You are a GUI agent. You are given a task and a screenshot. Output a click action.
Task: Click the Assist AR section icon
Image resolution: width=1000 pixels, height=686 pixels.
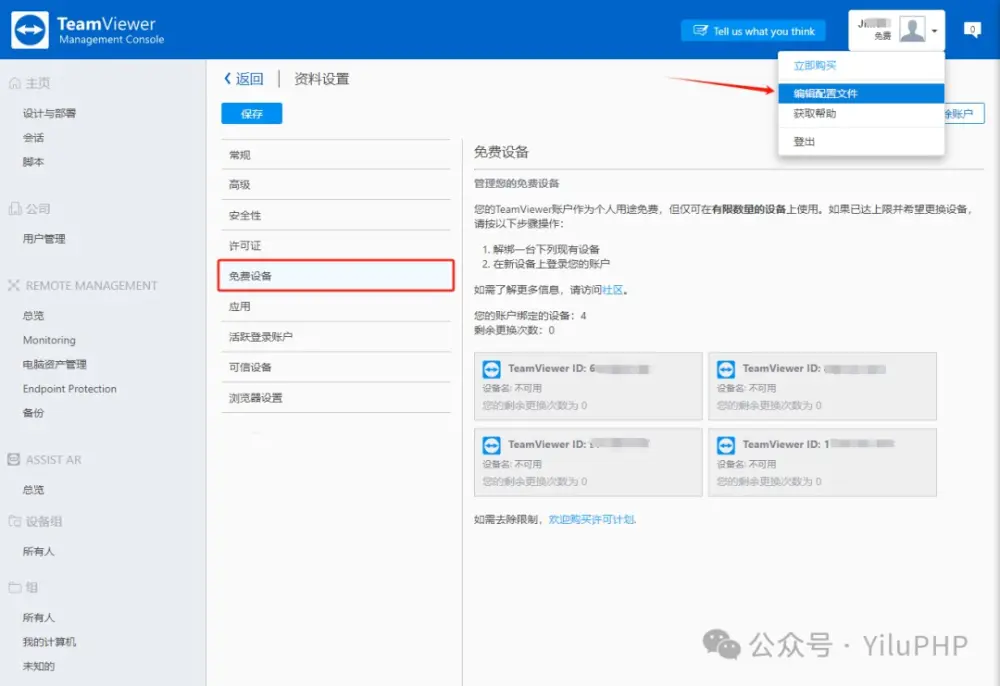point(13,459)
